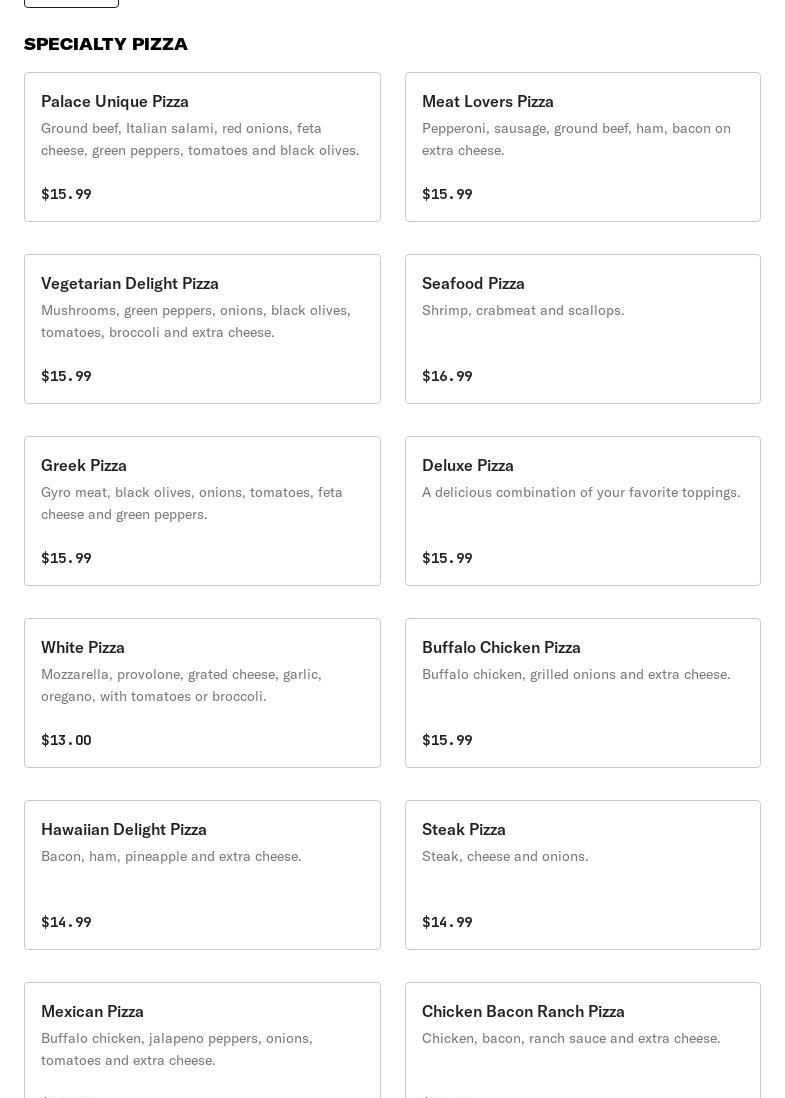Viewport: 785px width, 1098px height.
Task: Open the Mexican Pizza item card
Action: [x=202, y=1040]
